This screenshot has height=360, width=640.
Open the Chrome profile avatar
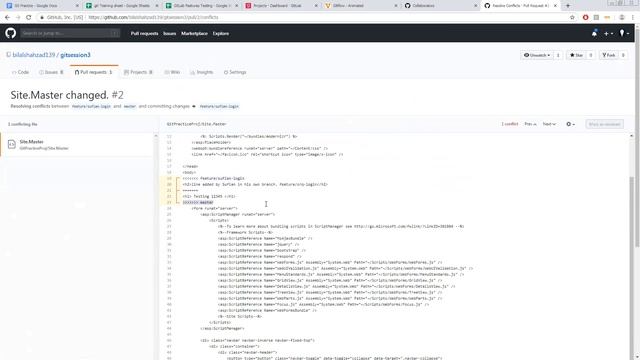coord(622,17)
